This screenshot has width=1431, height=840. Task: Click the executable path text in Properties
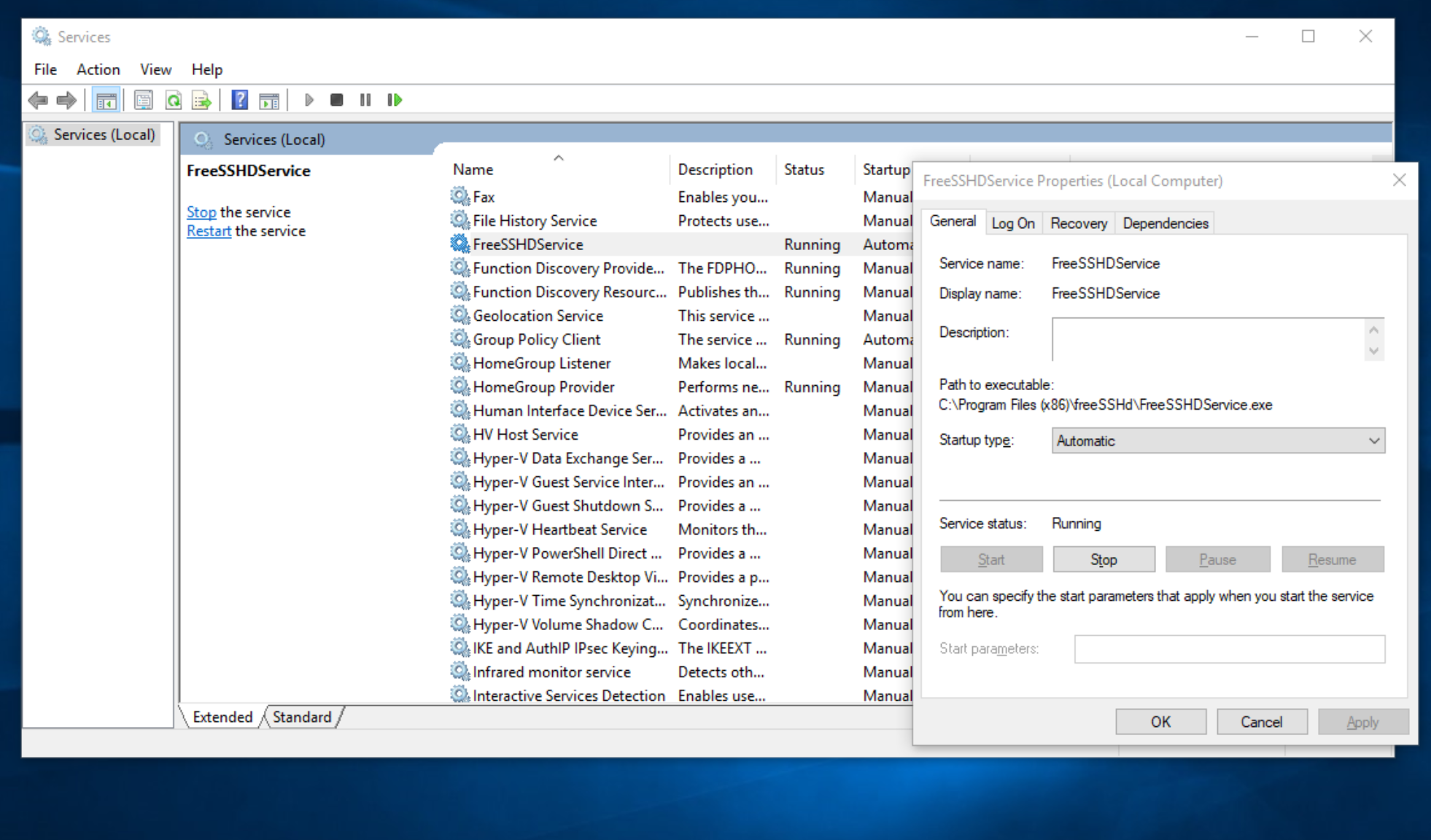coord(1105,405)
